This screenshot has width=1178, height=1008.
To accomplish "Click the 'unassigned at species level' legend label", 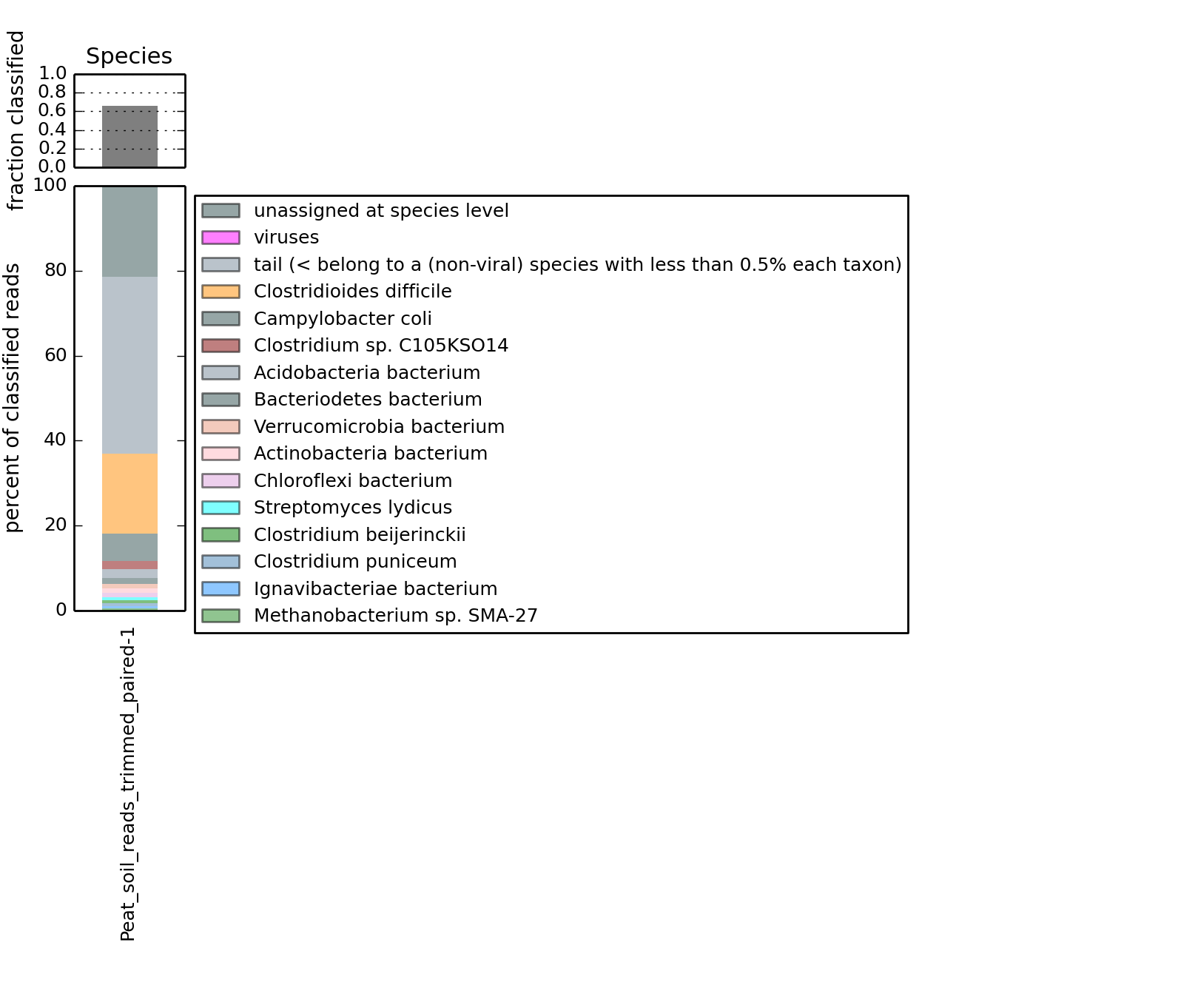I will (381, 211).
